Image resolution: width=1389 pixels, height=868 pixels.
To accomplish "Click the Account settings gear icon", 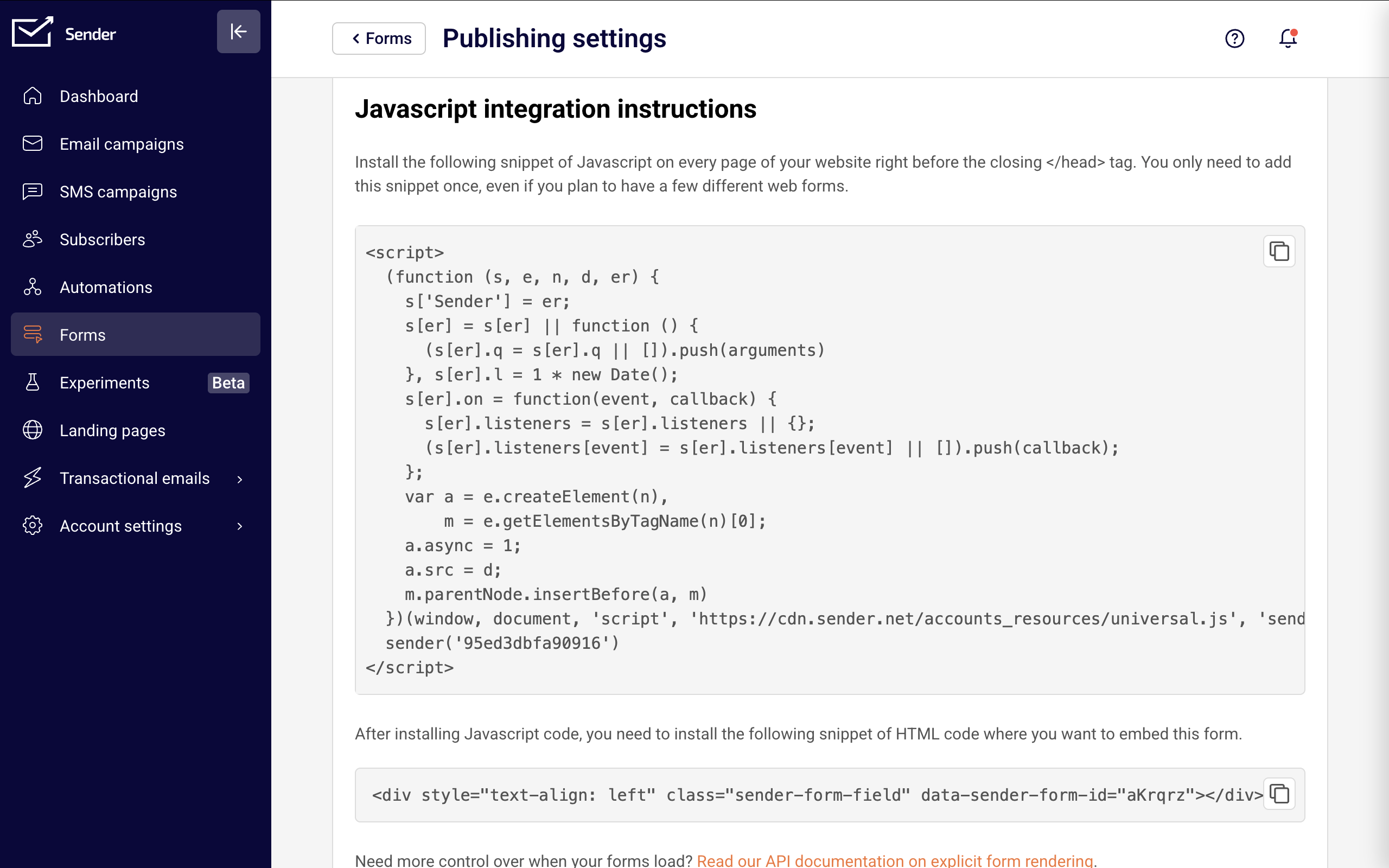I will (x=33, y=525).
